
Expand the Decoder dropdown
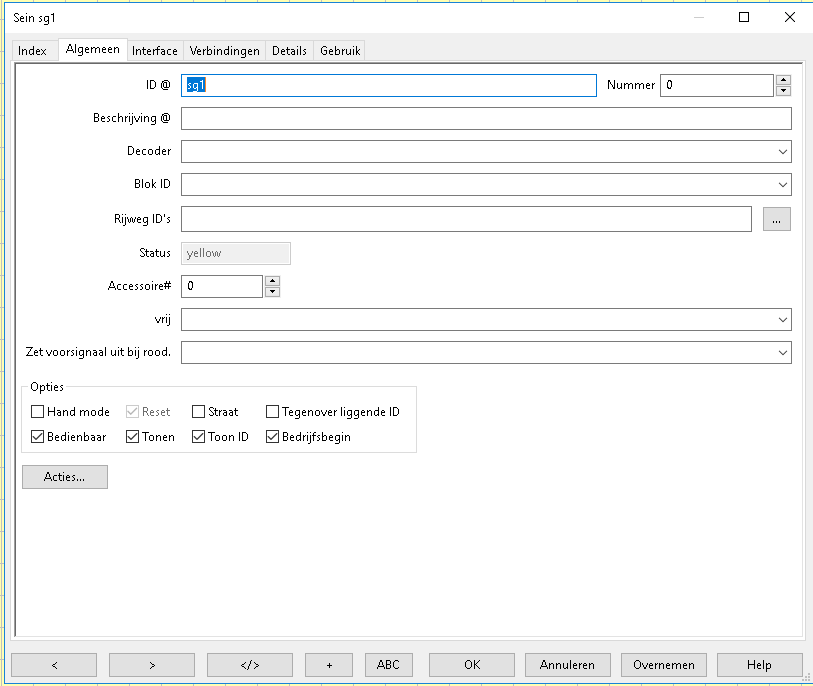781,152
